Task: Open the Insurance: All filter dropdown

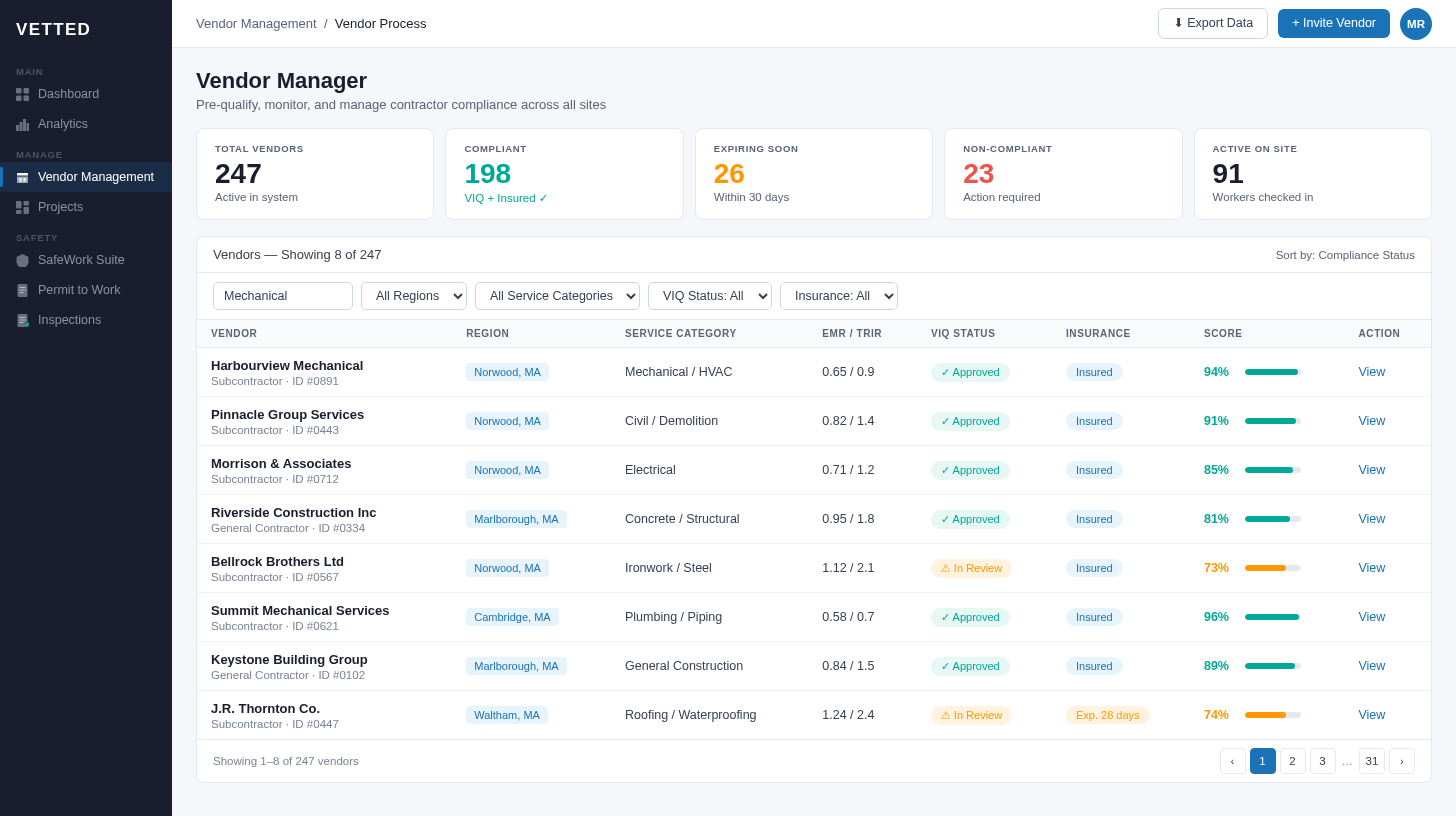Action: [838, 295]
